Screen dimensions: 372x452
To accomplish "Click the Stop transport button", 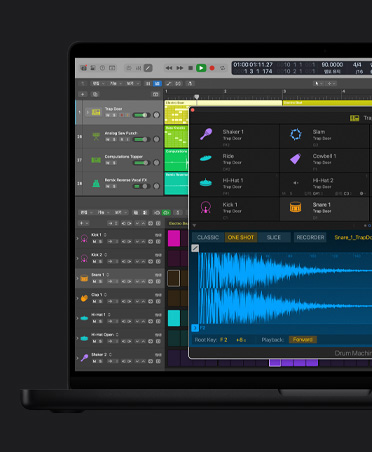I will point(190,68).
